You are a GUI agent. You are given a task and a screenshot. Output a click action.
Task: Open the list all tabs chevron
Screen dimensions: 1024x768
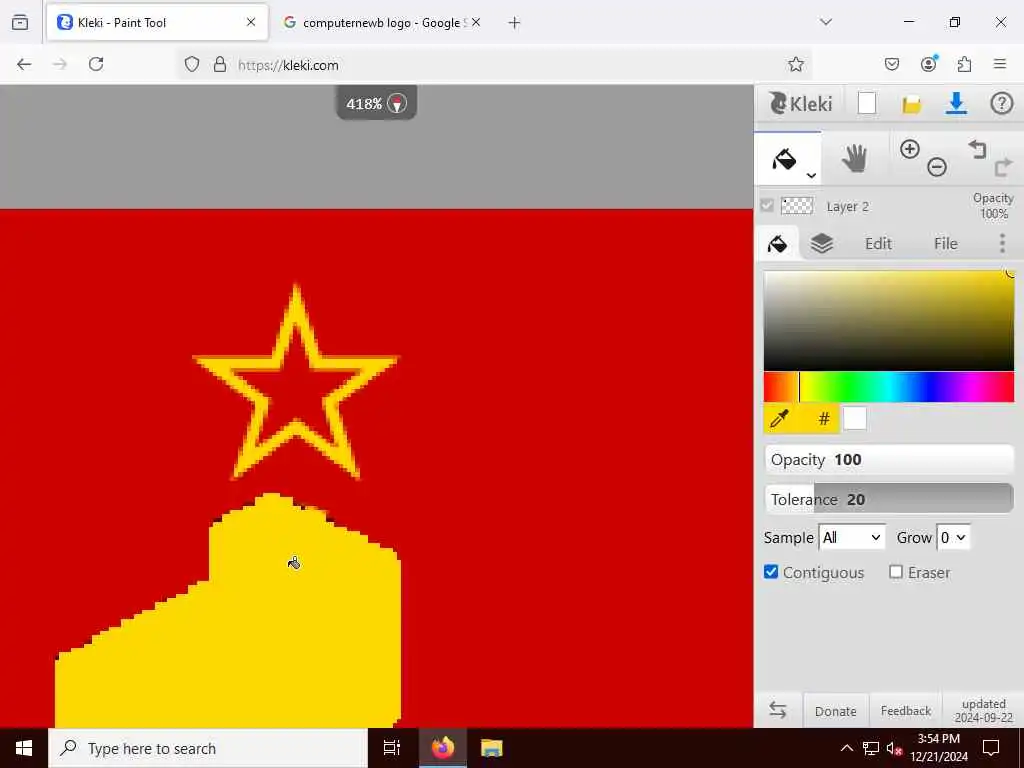pyautogui.click(x=826, y=22)
